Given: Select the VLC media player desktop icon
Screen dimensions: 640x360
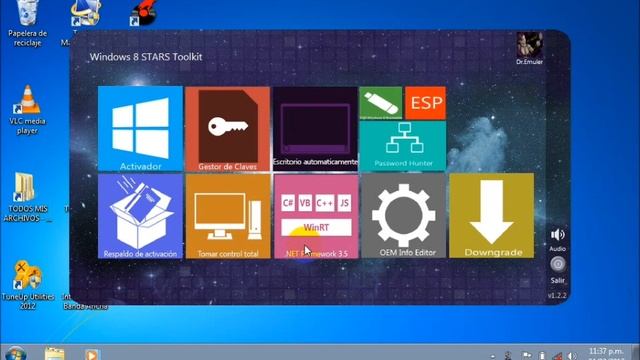Looking at the screenshot, I should point(27,110).
